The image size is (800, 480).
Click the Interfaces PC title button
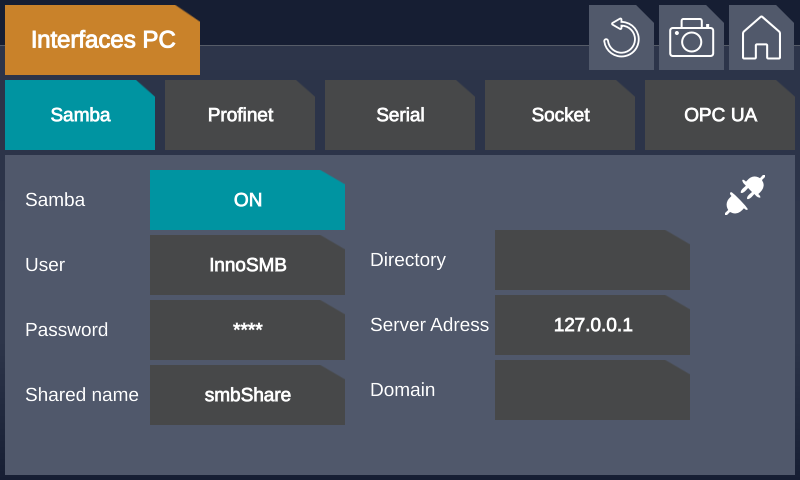pyautogui.click(x=102, y=40)
